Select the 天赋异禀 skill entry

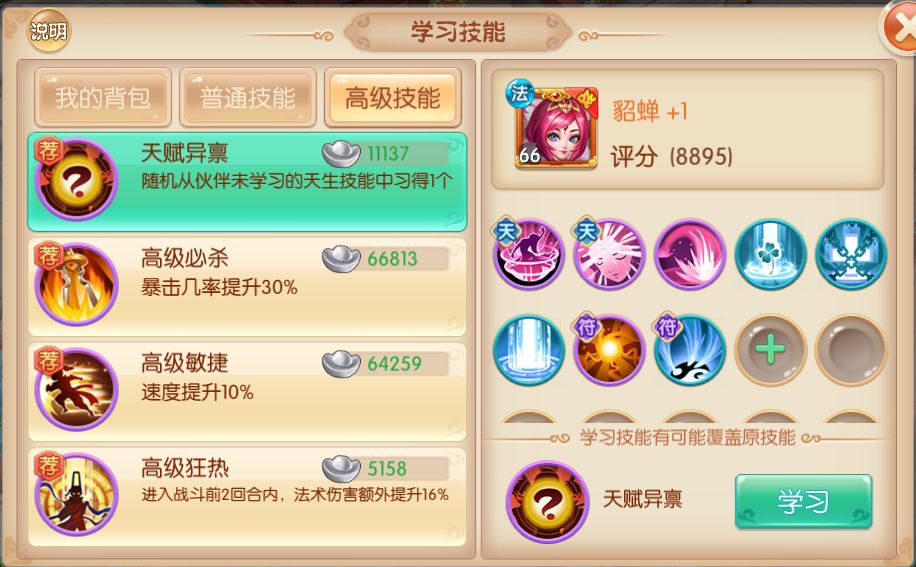click(247, 182)
